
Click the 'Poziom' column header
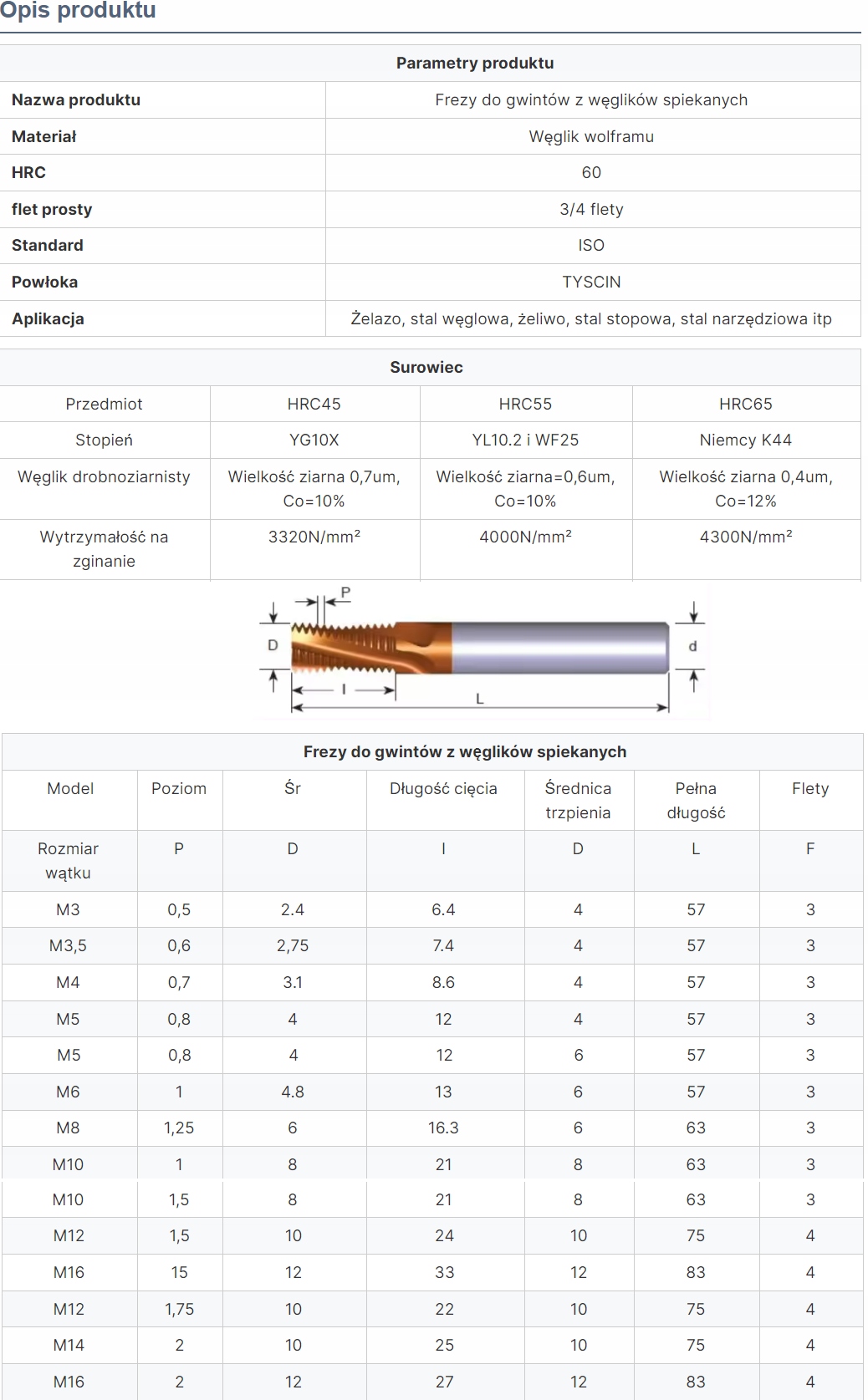click(x=179, y=788)
